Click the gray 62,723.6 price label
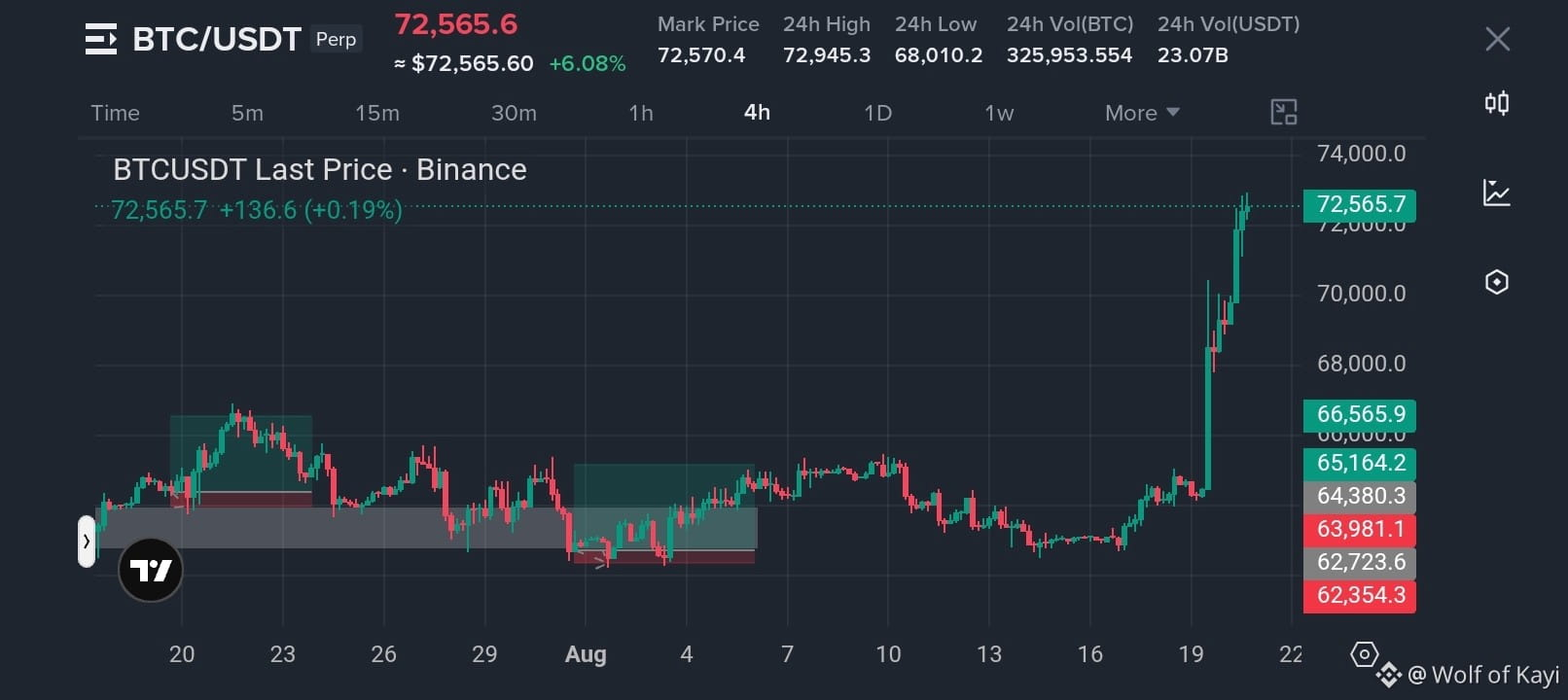Viewport: 1568px width, 700px height. coord(1360,563)
